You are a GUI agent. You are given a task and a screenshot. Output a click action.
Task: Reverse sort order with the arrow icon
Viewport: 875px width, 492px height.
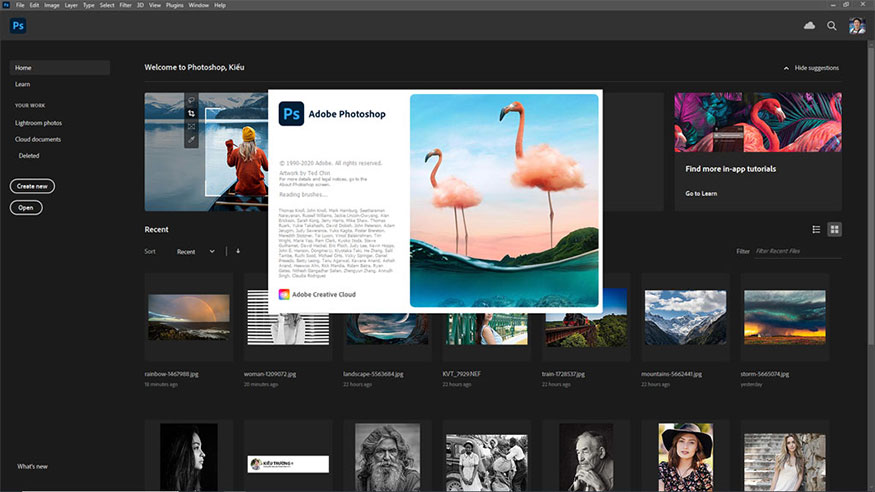[238, 252]
